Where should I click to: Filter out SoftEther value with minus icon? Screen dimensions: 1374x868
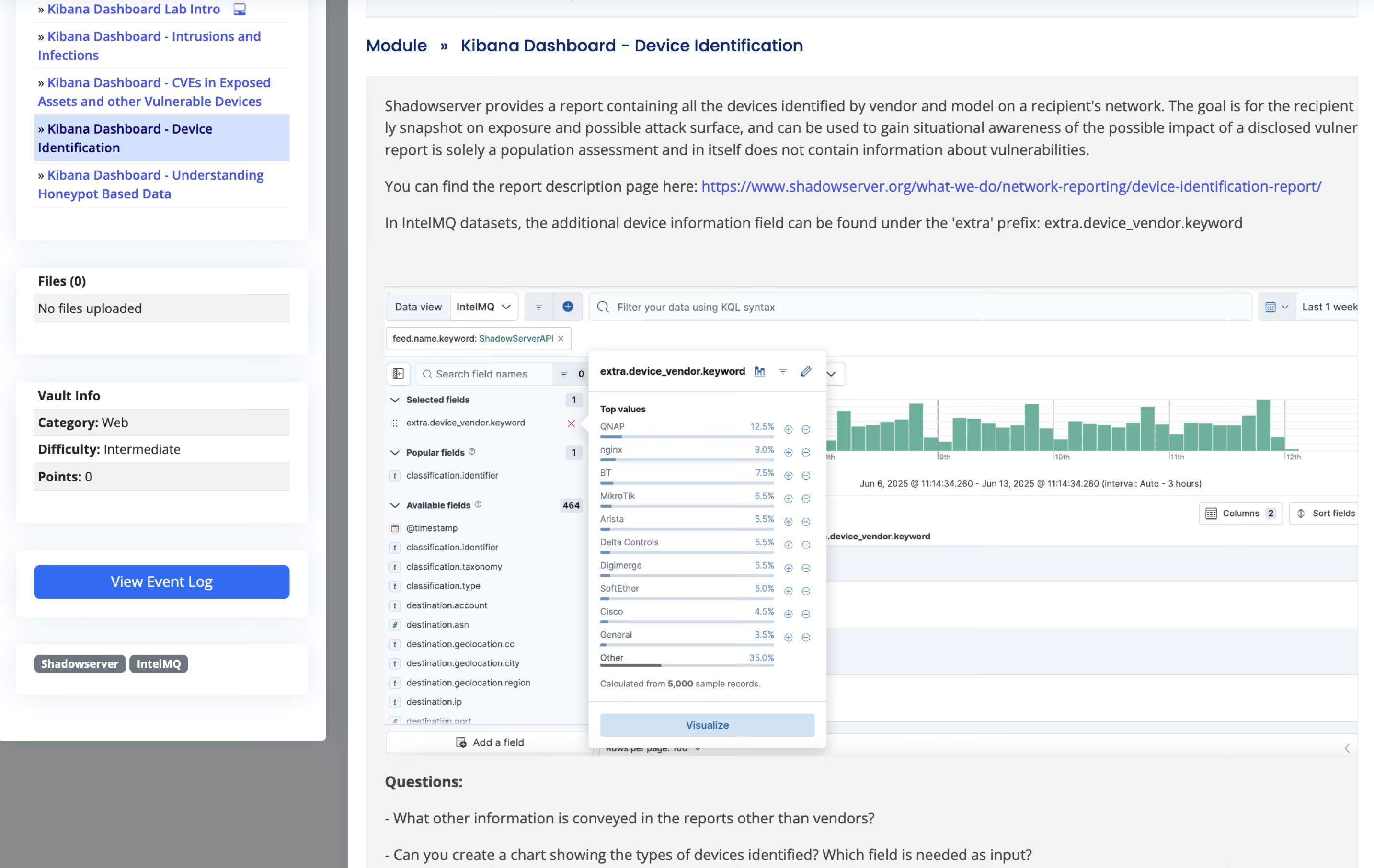tap(806, 591)
